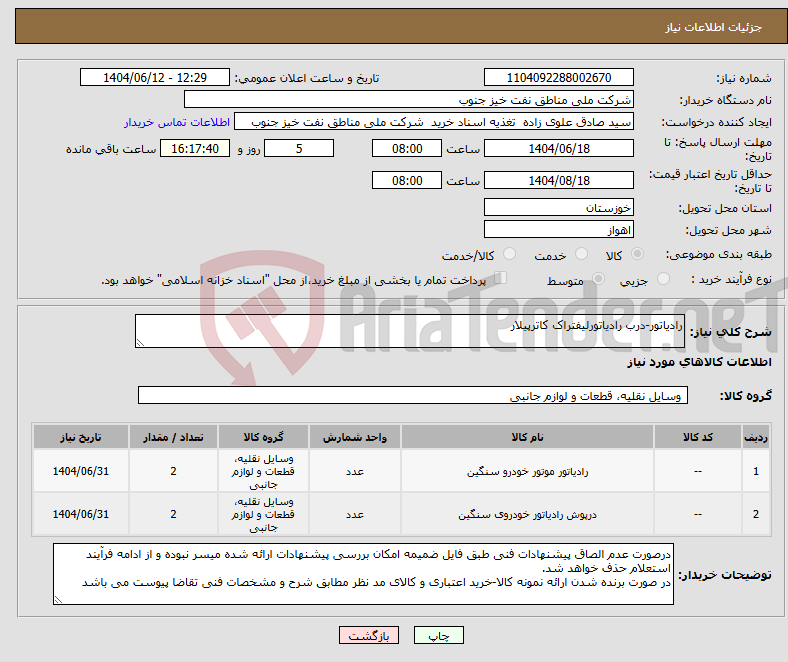
Task: Click buyer notes textarea
Action: click(x=363, y=574)
